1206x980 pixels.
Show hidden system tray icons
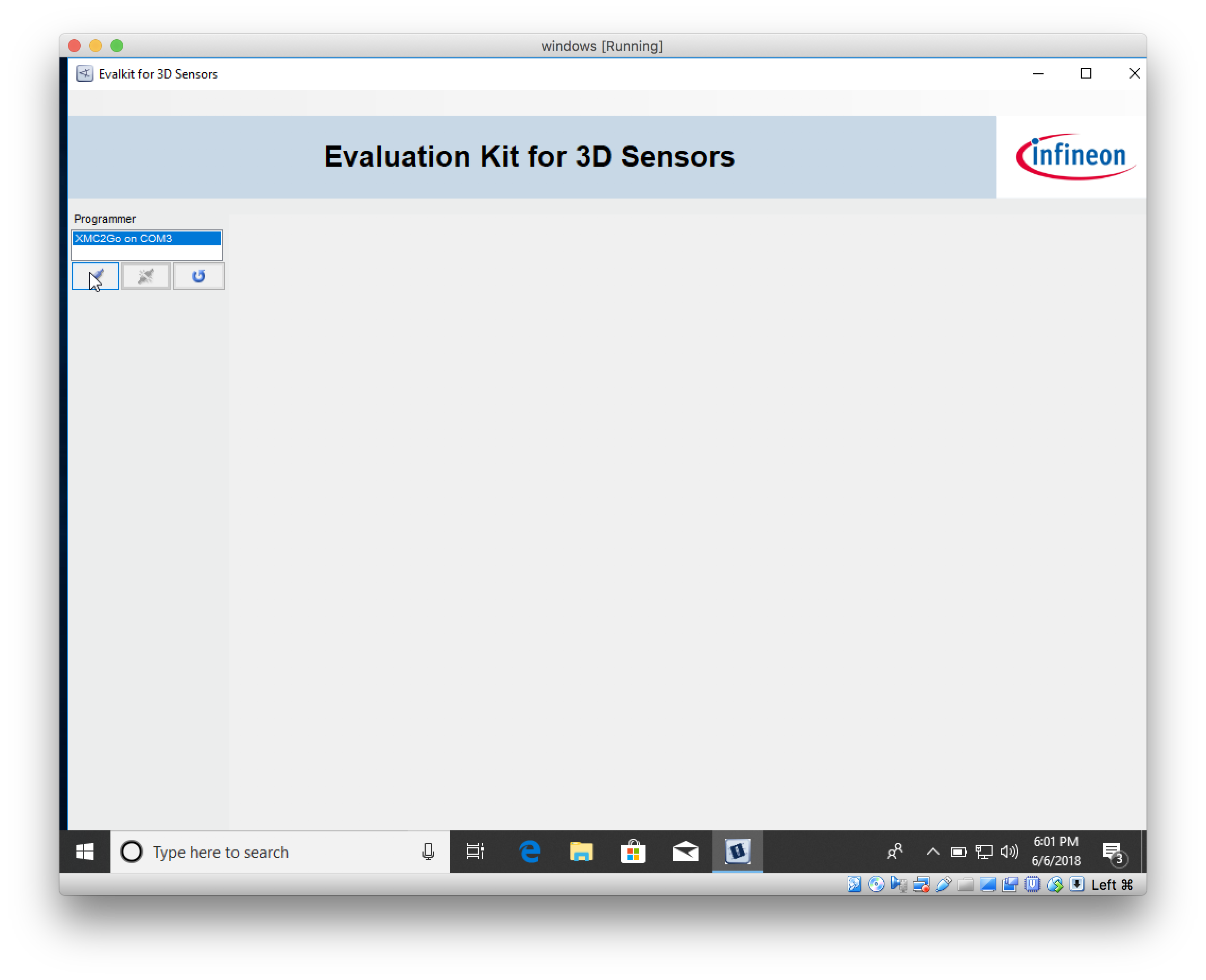pos(932,852)
